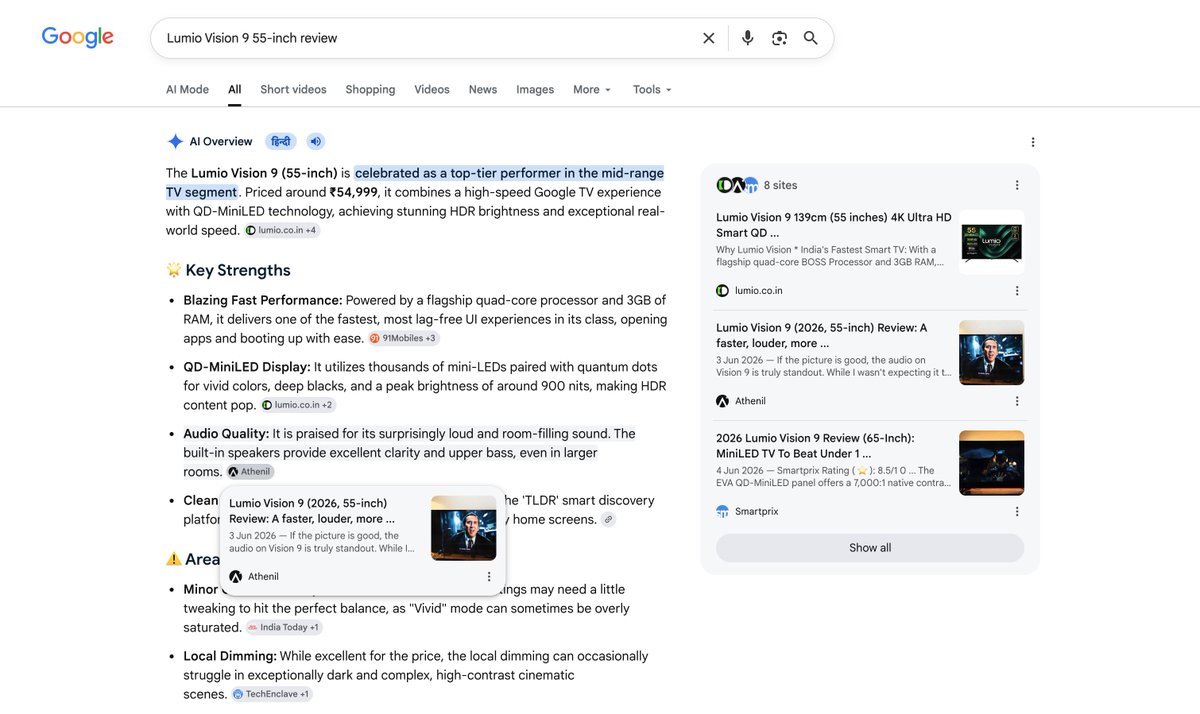Open options for lumio.co.in result

pyautogui.click(x=1017, y=291)
